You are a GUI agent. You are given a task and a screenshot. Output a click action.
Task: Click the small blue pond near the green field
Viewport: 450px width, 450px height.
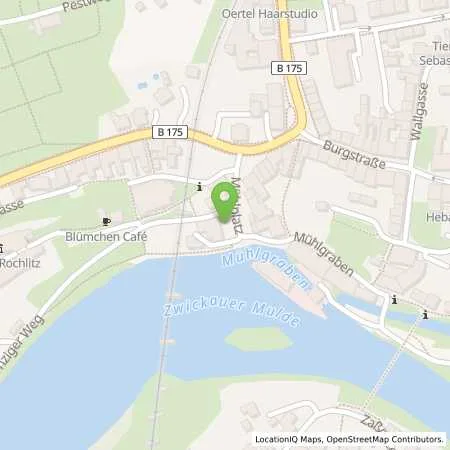[x=142, y=86]
